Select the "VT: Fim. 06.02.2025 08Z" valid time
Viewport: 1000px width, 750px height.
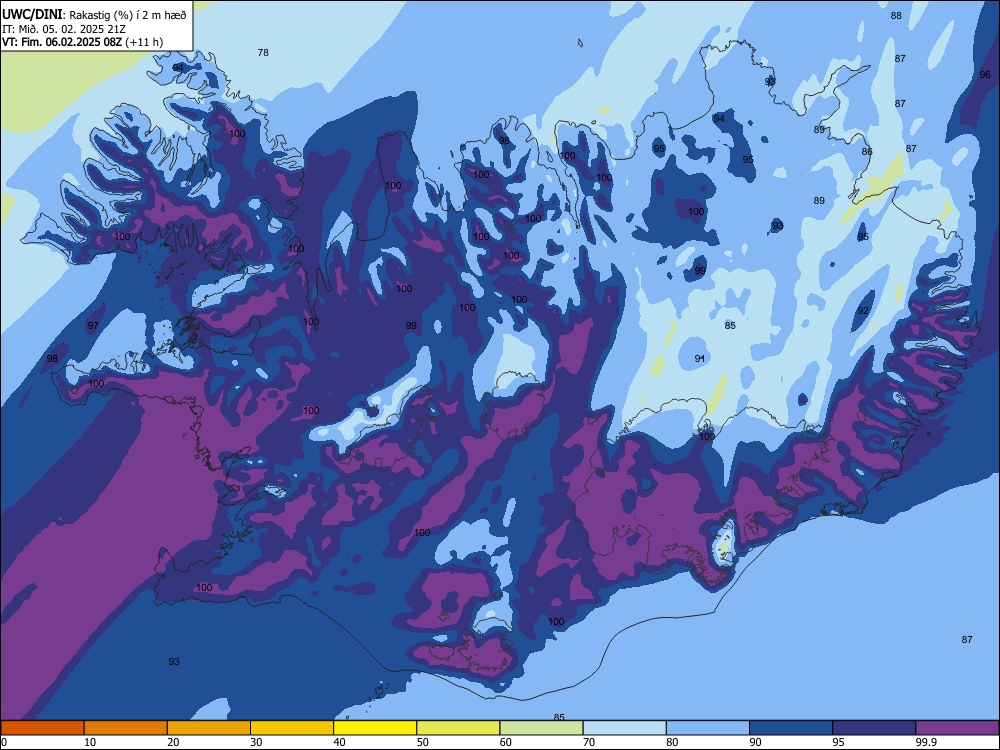point(62,42)
